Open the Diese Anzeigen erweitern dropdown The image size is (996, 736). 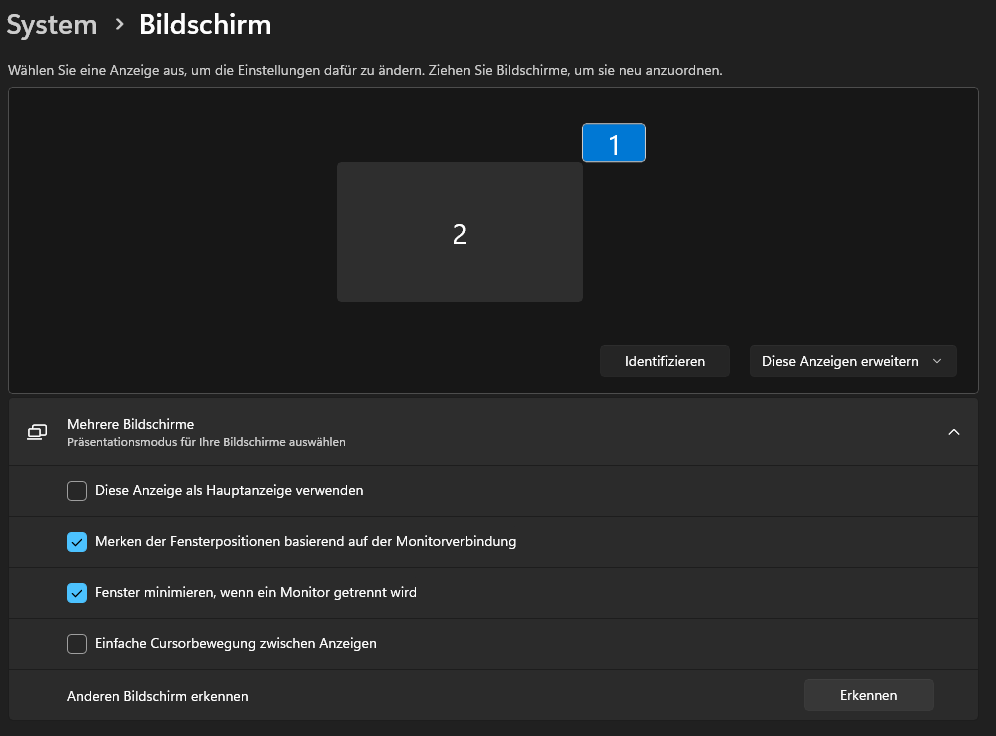[x=852, y=361]
